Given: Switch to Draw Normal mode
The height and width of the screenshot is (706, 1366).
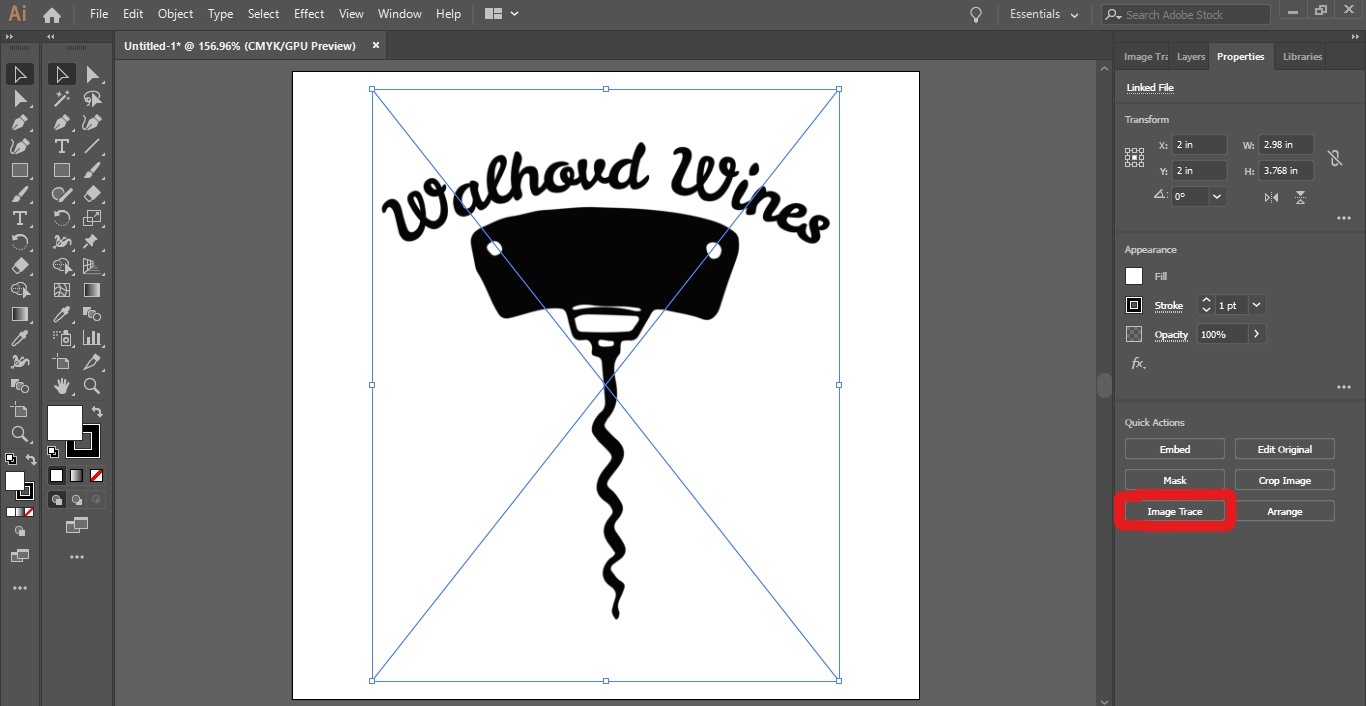Looking at the screenshot, I should point(58,499).
